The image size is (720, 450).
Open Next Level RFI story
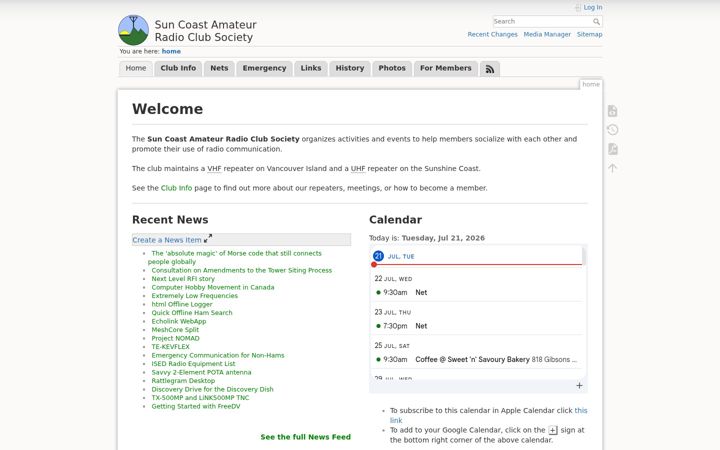(183, 279)
